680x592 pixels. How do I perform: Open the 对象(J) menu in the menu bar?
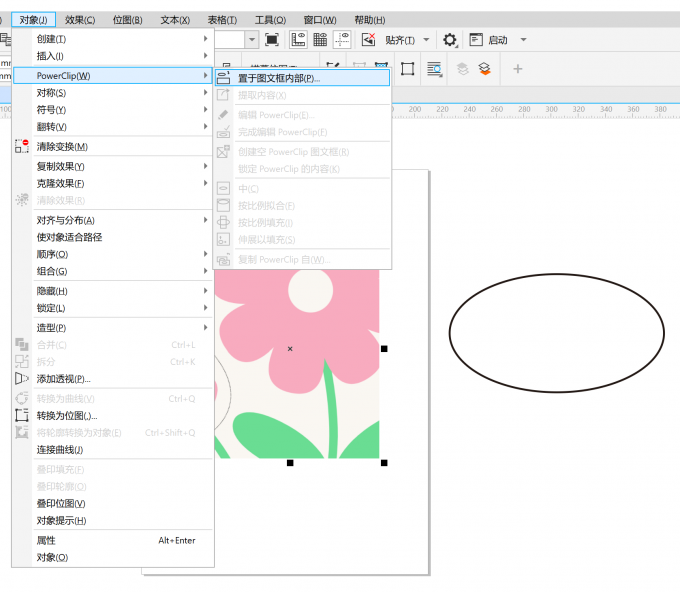click(33, 20)
